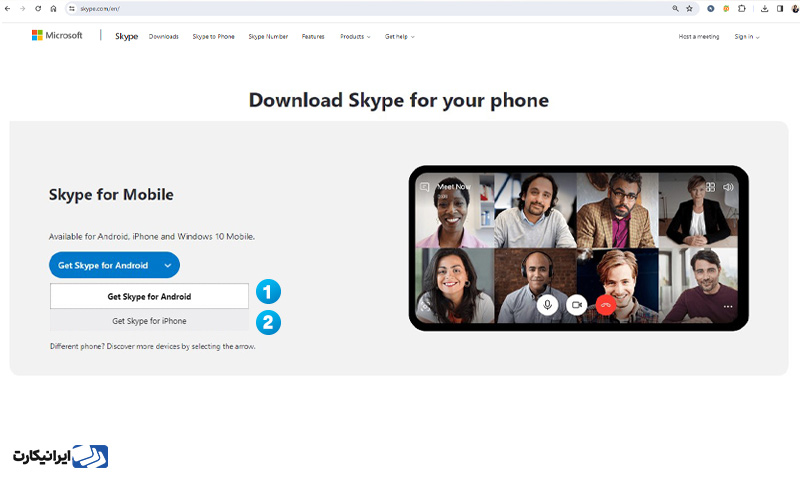The width and height of the screenshot is (800, 477).
Task: Go back with the browser back arrow
Action: [8, 9]
